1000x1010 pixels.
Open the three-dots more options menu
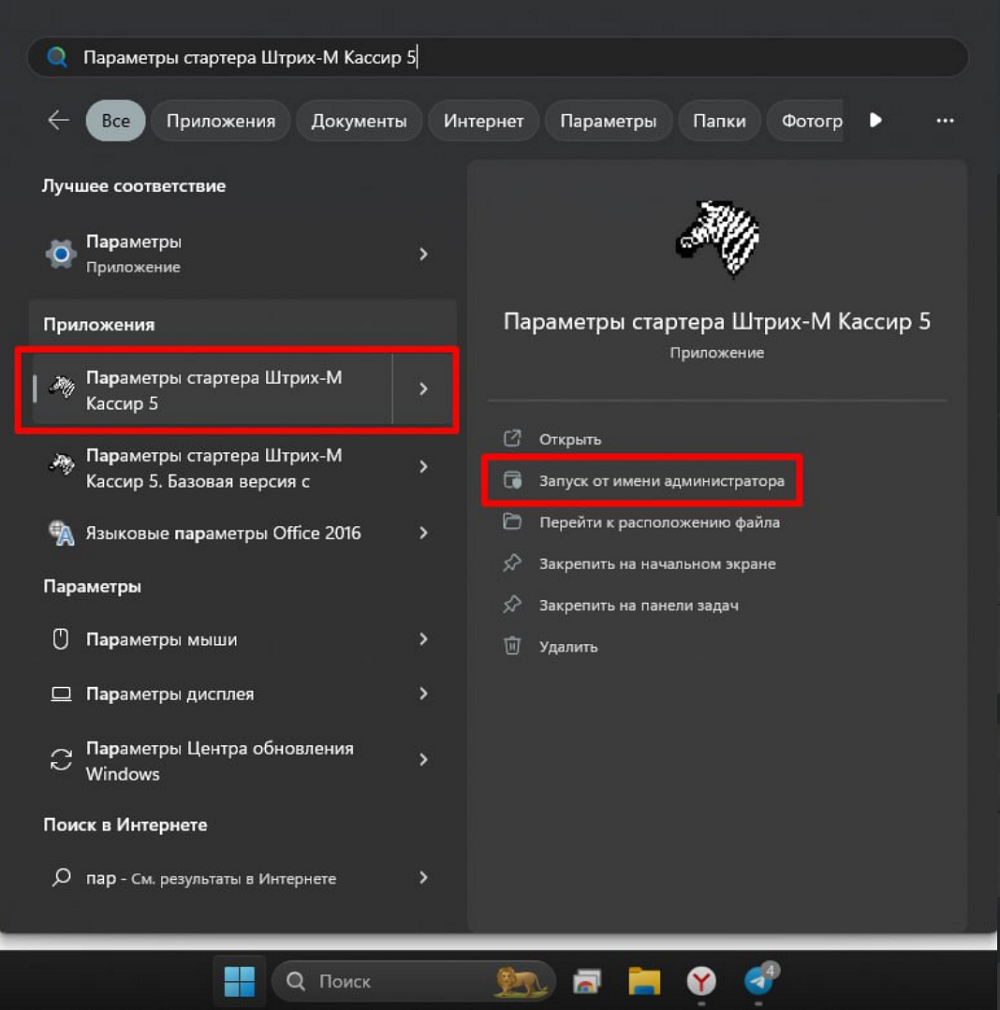click(x=945, y=120)
